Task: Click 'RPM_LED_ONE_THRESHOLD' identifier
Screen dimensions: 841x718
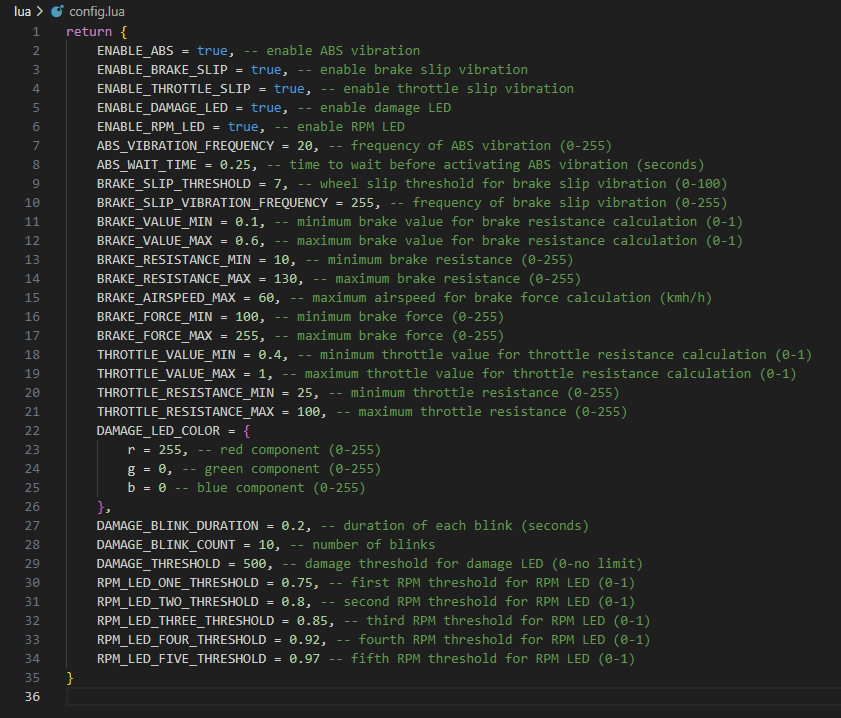Action: click(178, 583)
